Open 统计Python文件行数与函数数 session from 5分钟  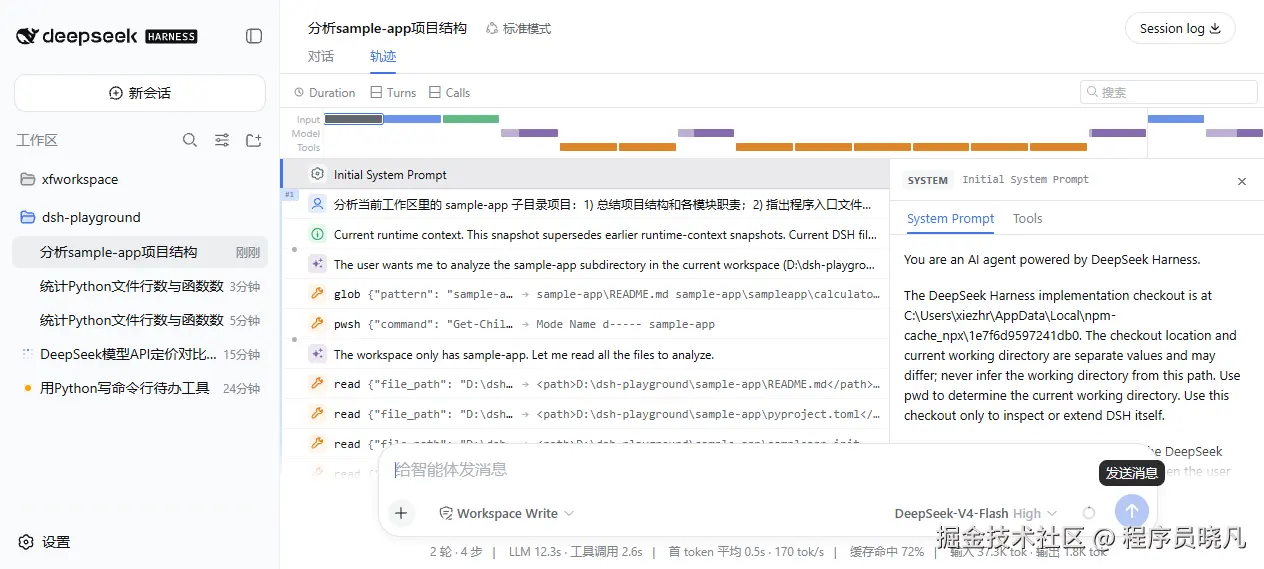[140, 320]
